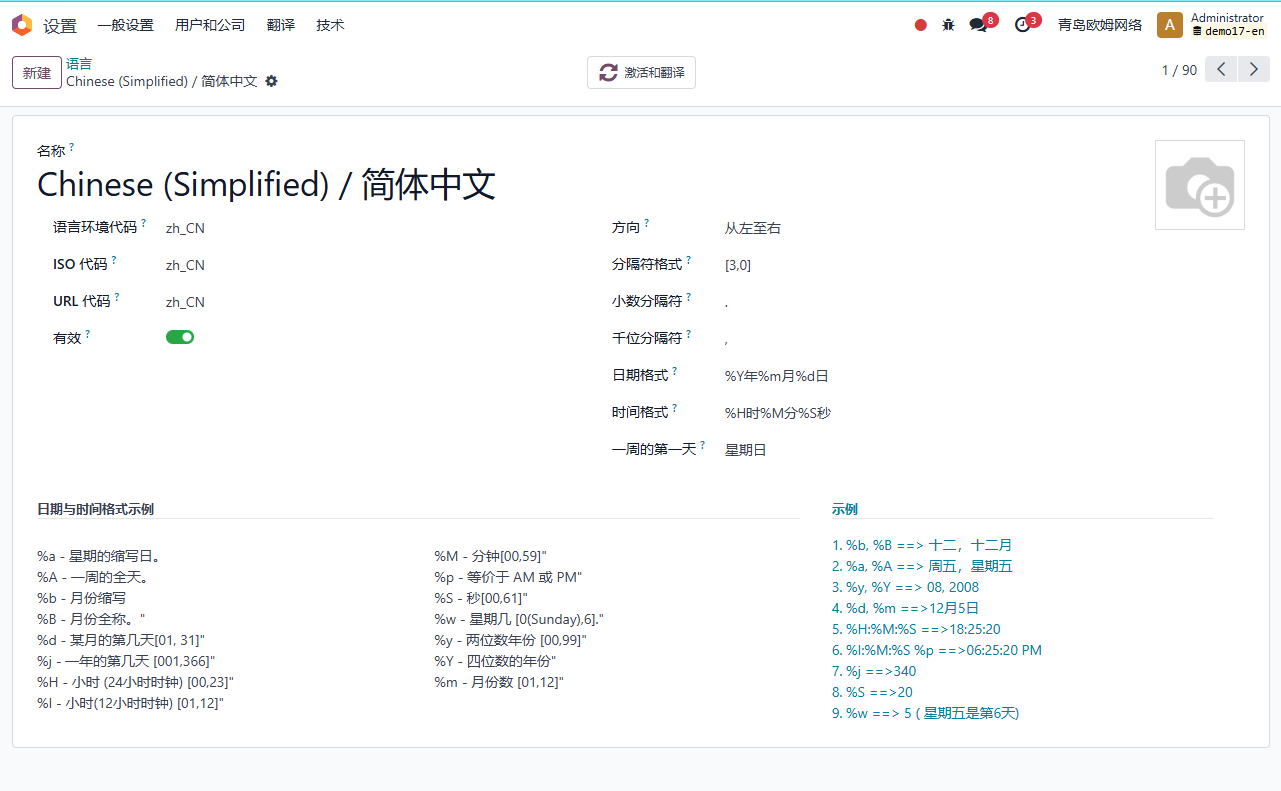Click the 激活和翻译 button
Viewport: 1281px width, 791px height.
pyautogui.click(x=641, y=73)
